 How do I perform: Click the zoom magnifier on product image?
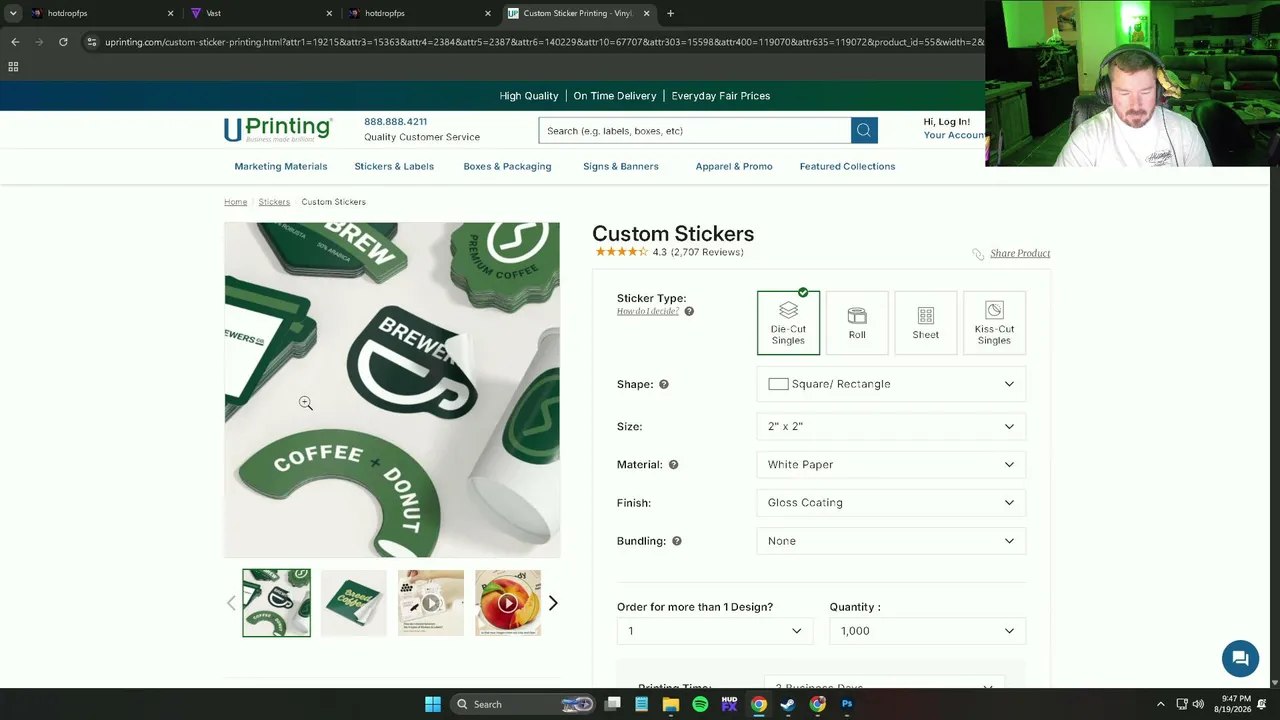[x=306, y=403]
